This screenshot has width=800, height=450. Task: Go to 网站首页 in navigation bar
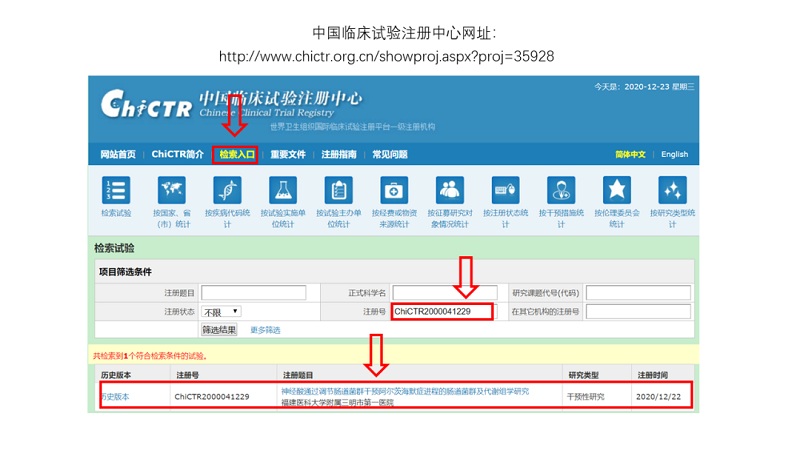(118, 155)
